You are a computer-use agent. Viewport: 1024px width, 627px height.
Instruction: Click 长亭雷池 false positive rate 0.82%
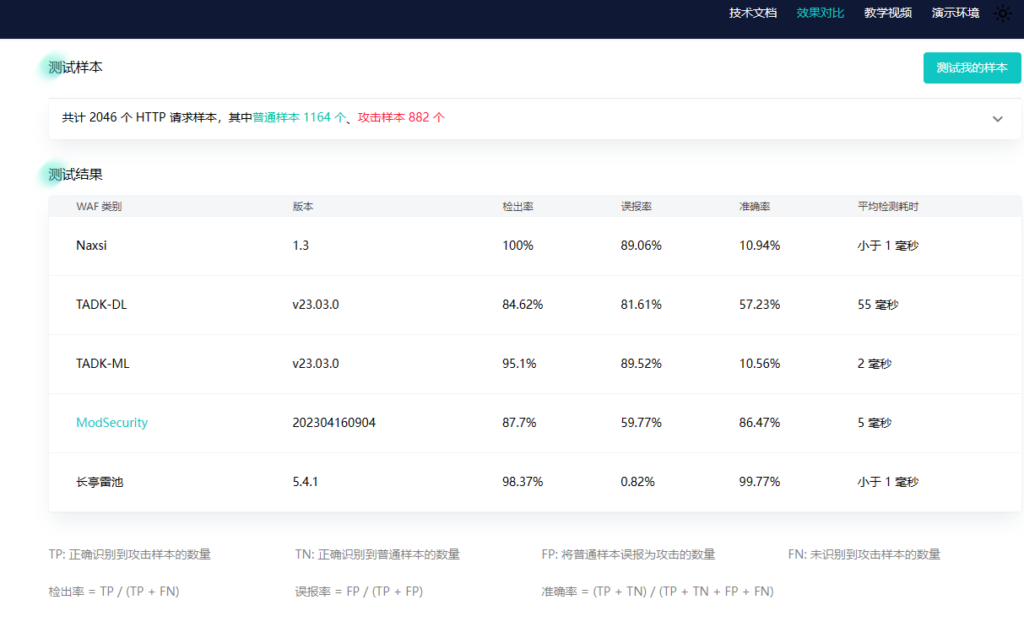click(637, 482)
